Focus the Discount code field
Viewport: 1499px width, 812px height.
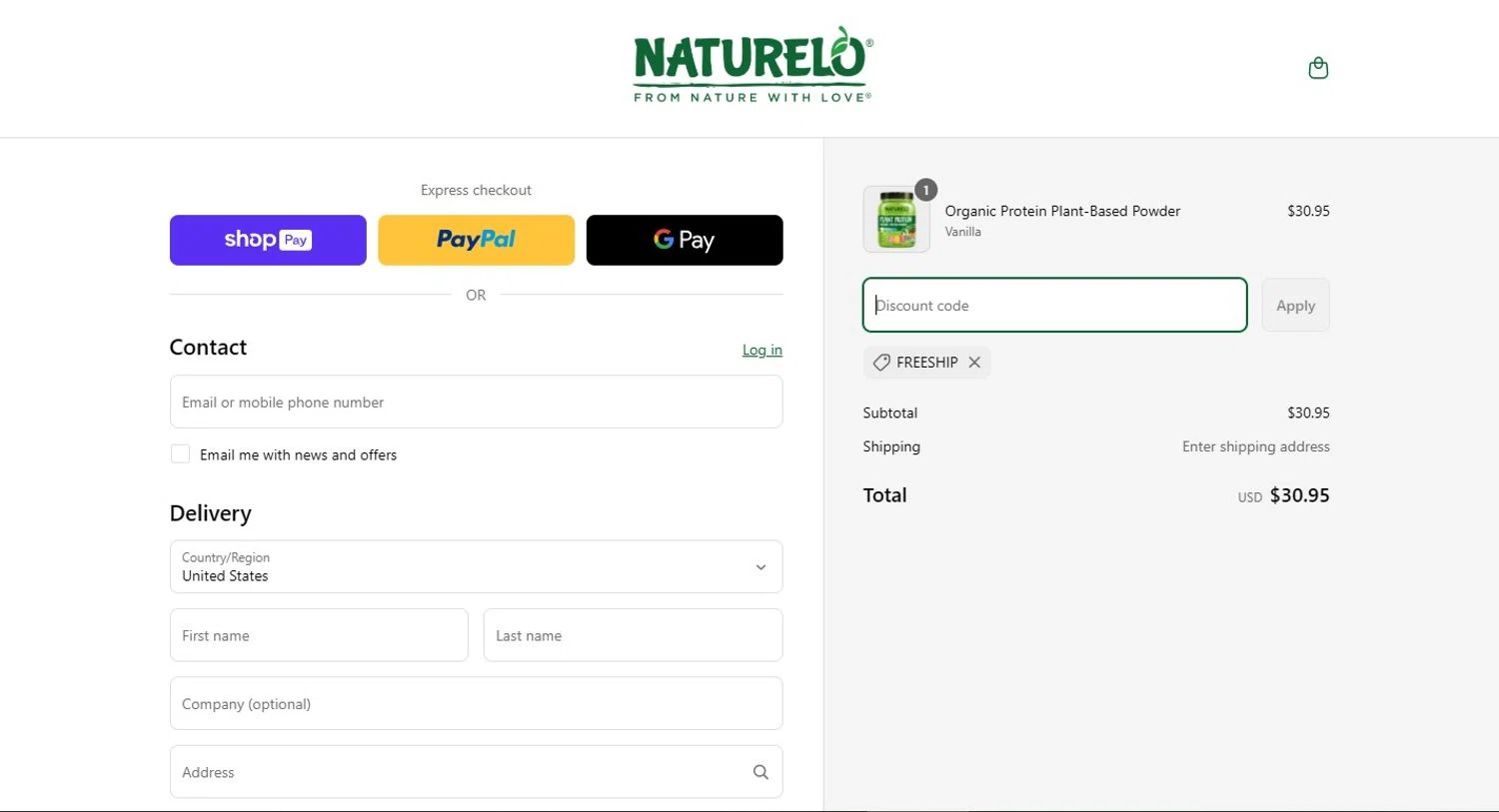pos(1055,305)
